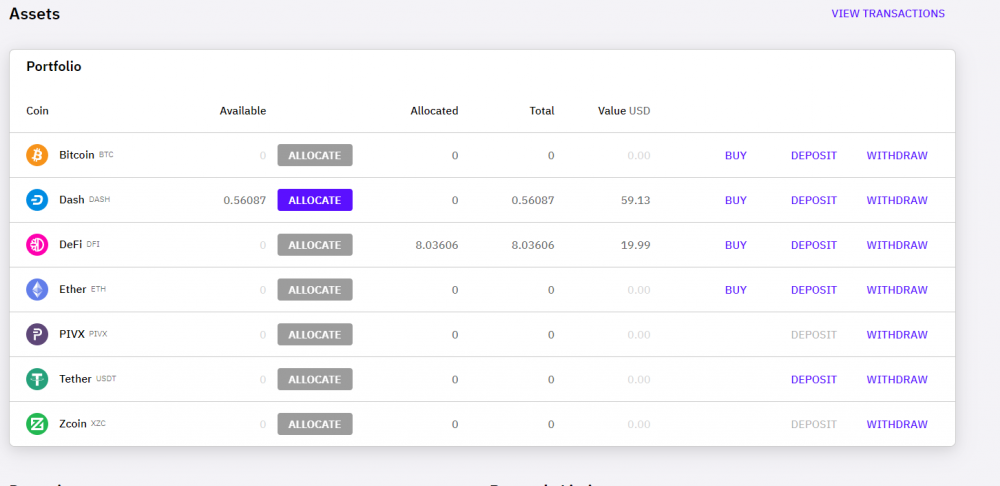Deposit Dash into the account
Screen dimensions: 1000x486
point(813,200)
